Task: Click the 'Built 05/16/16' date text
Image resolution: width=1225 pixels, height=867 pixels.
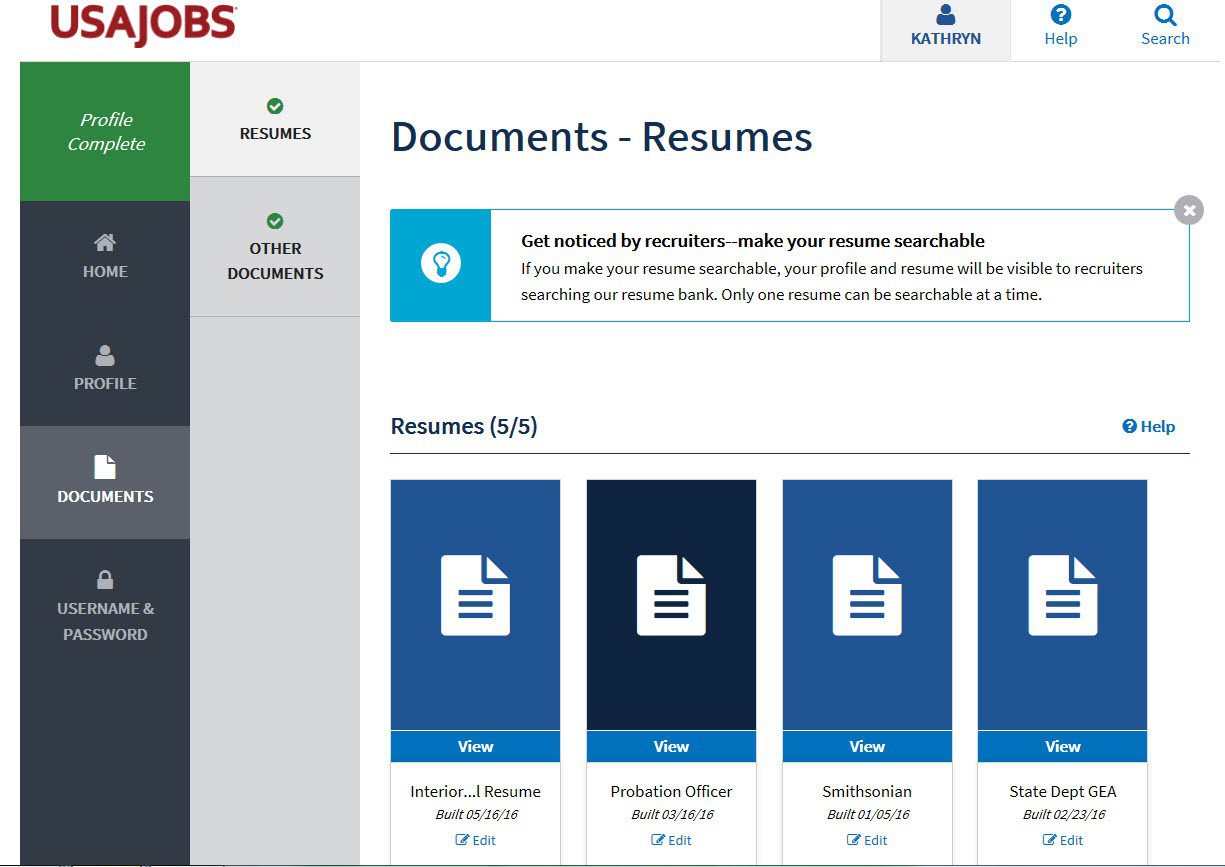Action: 475,814
